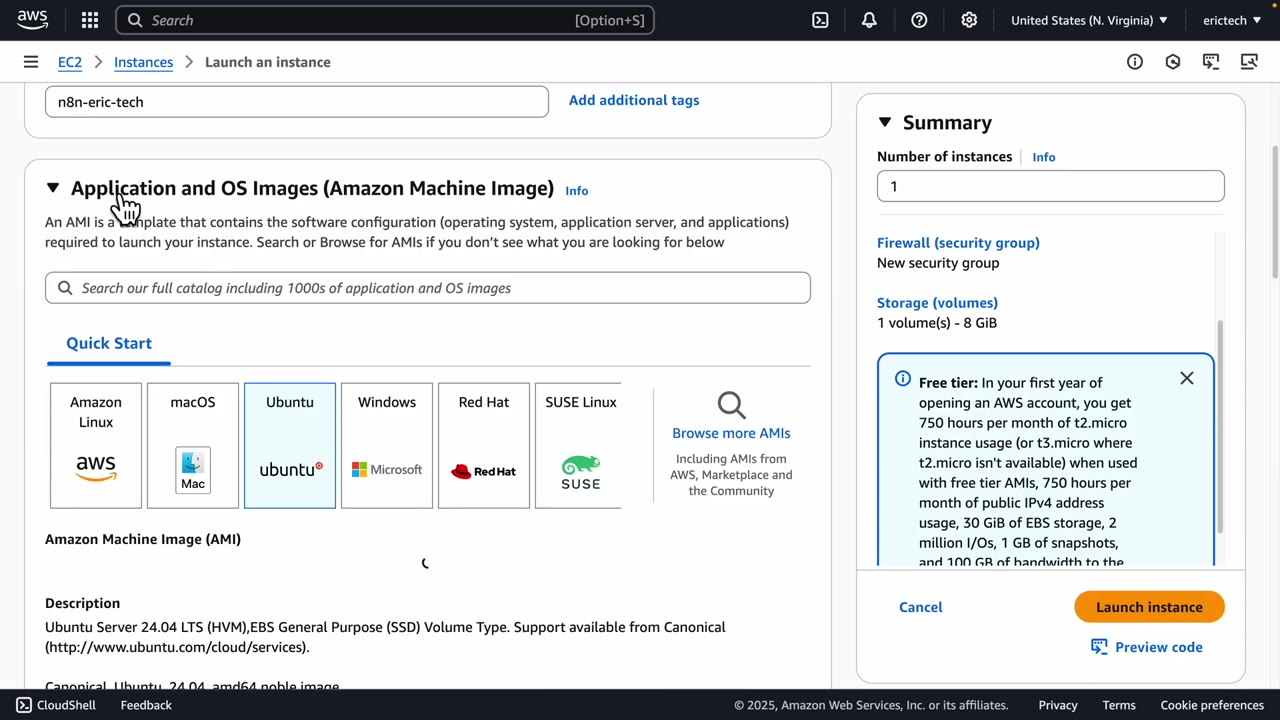The width and height of the screenshot is (1280, 720).
Task: Dismiss the Free tier notice
Action: point(1187,379)
